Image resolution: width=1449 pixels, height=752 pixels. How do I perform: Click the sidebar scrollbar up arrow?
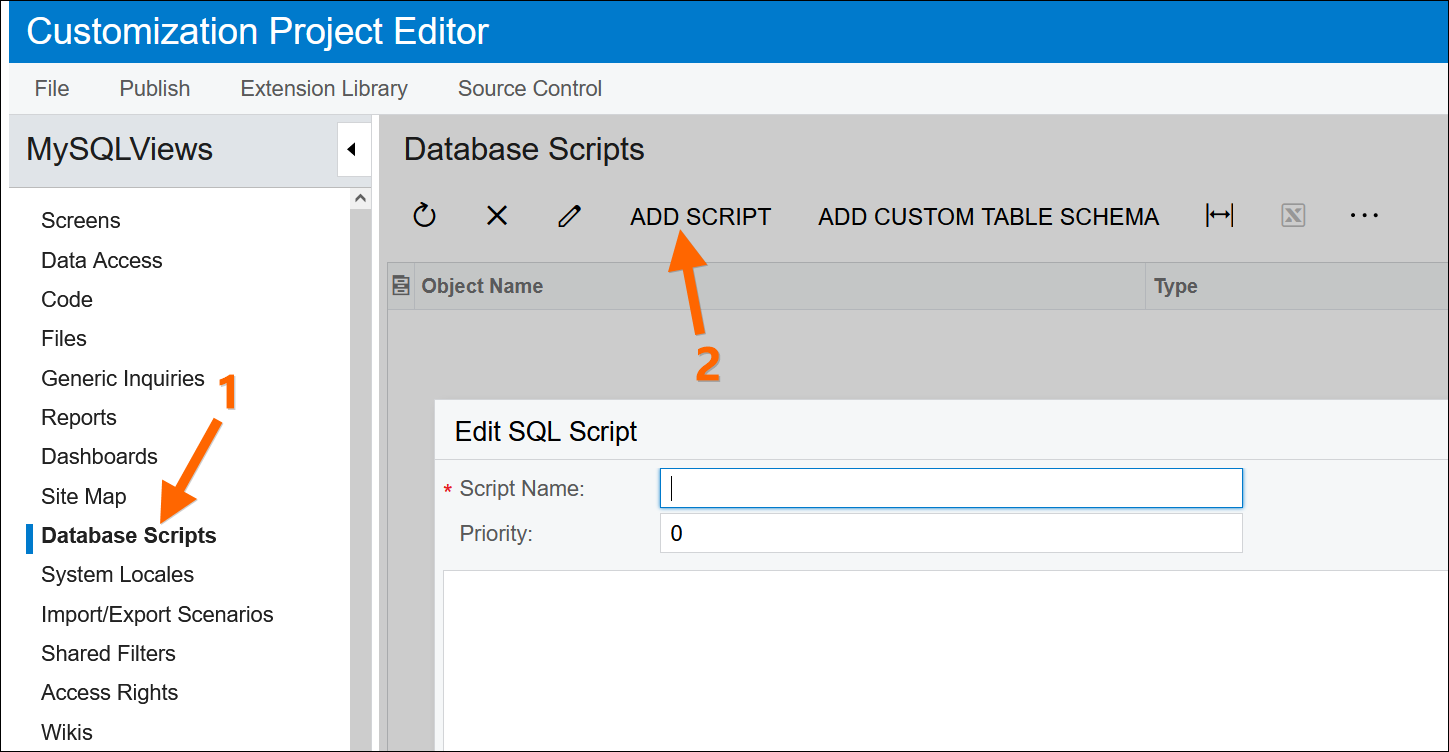tap(361, 196)
